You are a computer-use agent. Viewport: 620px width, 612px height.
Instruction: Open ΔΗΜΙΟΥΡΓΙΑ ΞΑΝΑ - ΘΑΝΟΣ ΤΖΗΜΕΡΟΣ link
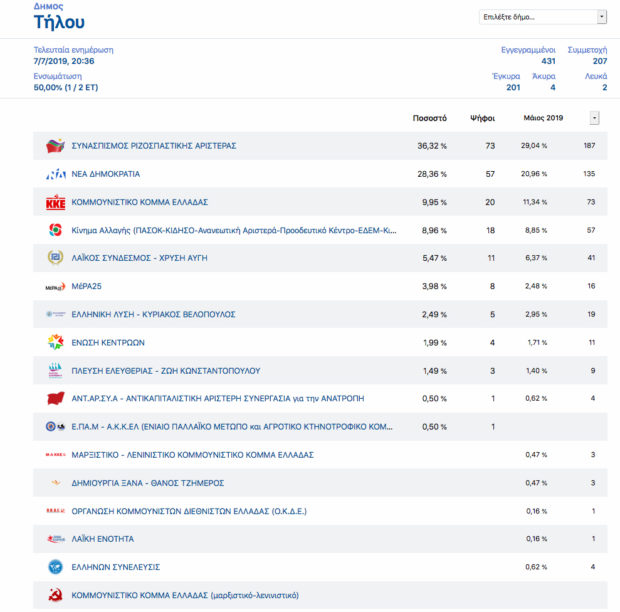tap(147, 483)
